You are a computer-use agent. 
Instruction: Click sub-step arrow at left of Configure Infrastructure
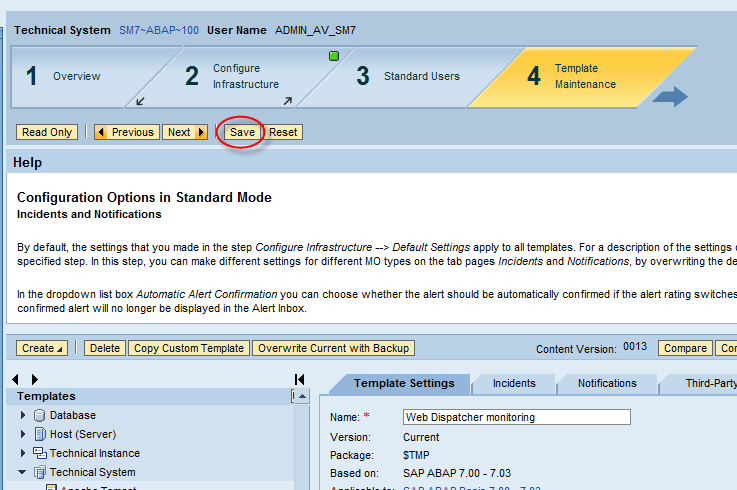(x=140, y=101)
